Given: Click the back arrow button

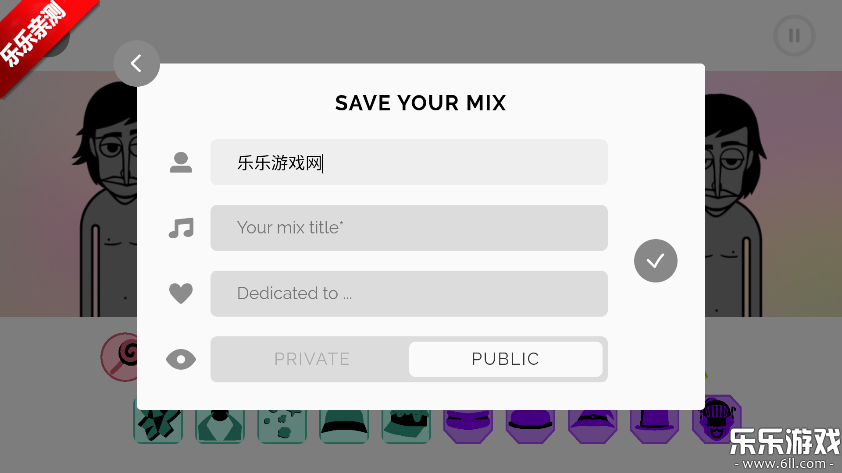Looking at the screenshot, I should tap(137, 64).
